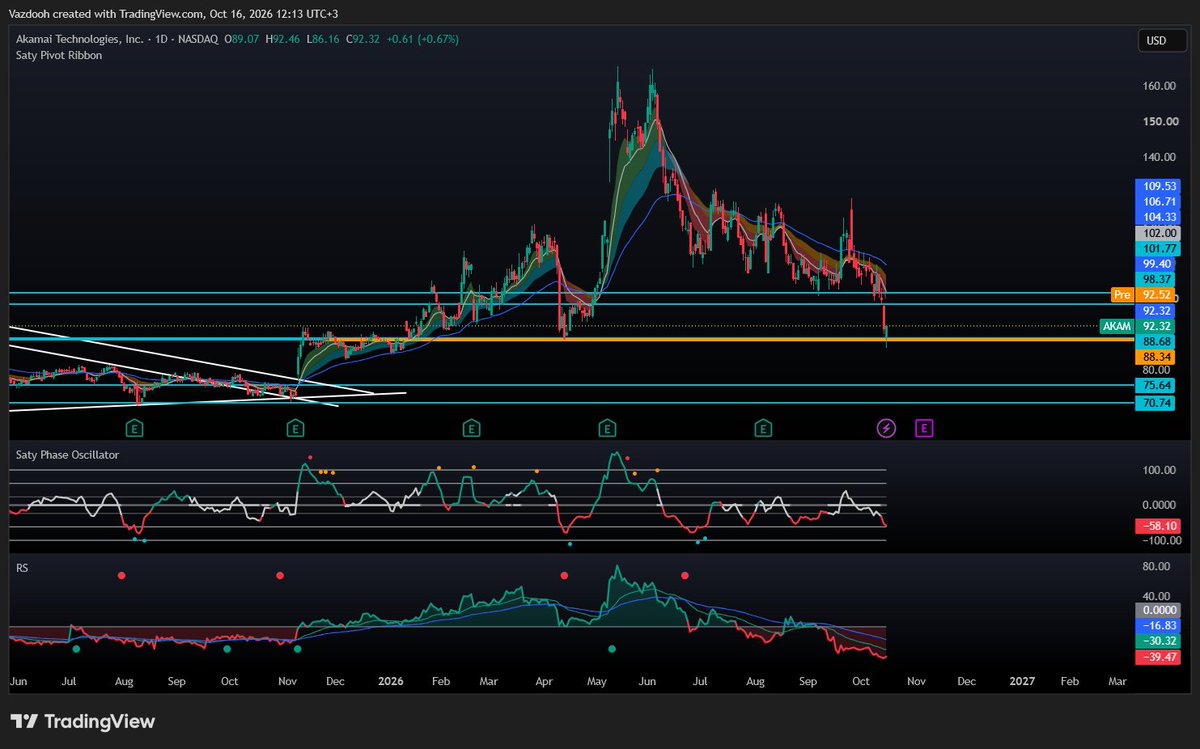1200x749 pixels.
Task: Click the purple upcoming earnings E icon
Action: (924, 429)
